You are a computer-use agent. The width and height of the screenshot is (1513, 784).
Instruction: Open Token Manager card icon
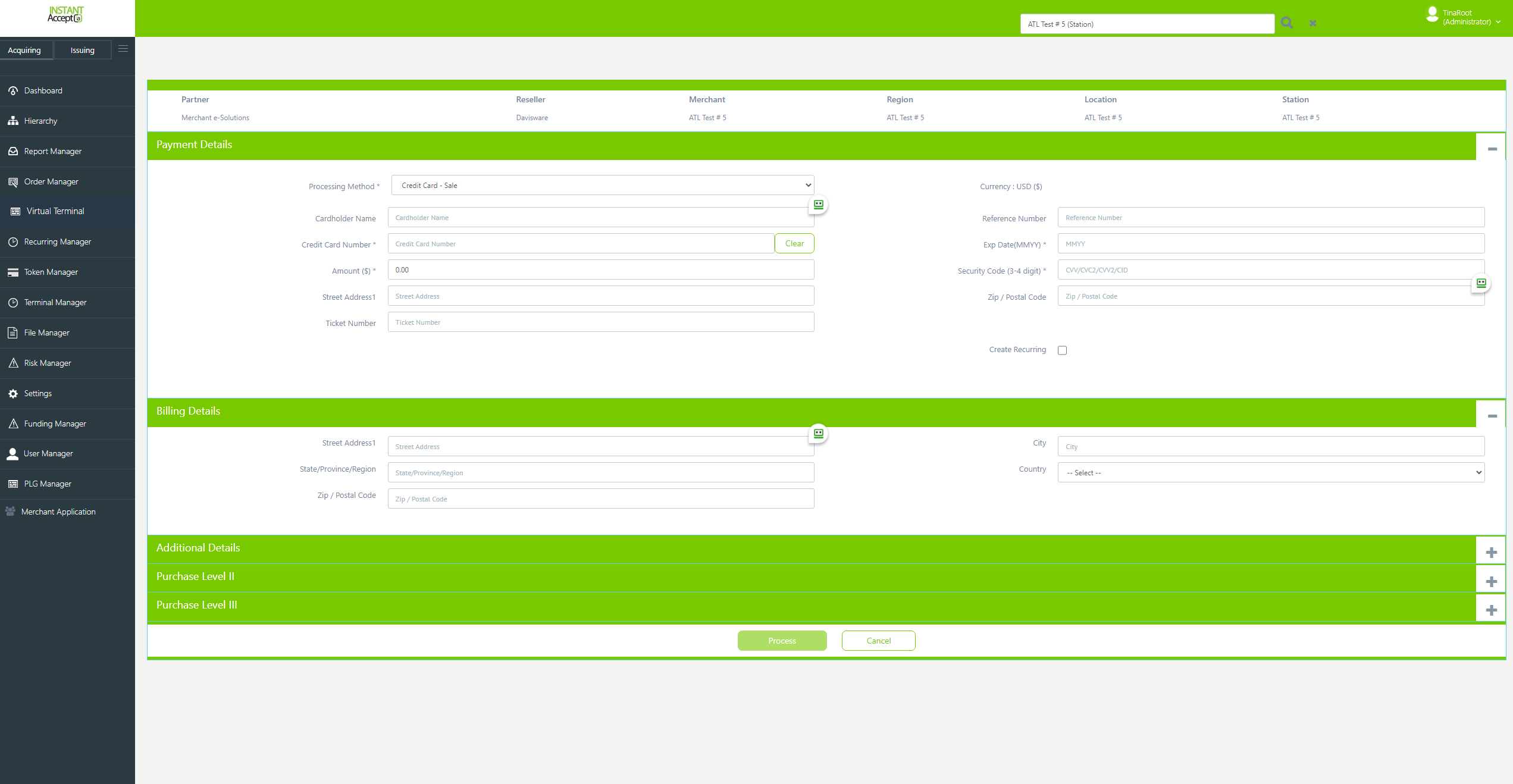click(13, 272)
